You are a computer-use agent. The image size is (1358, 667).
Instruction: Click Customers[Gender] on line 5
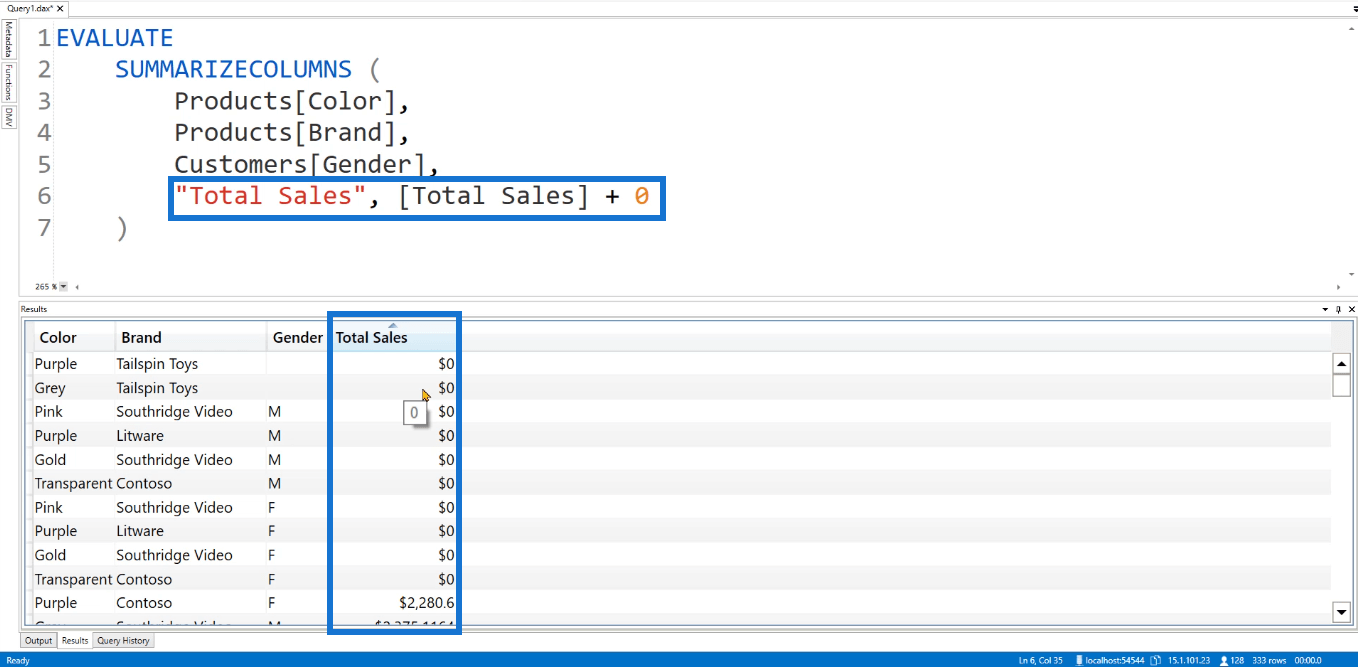300,164
